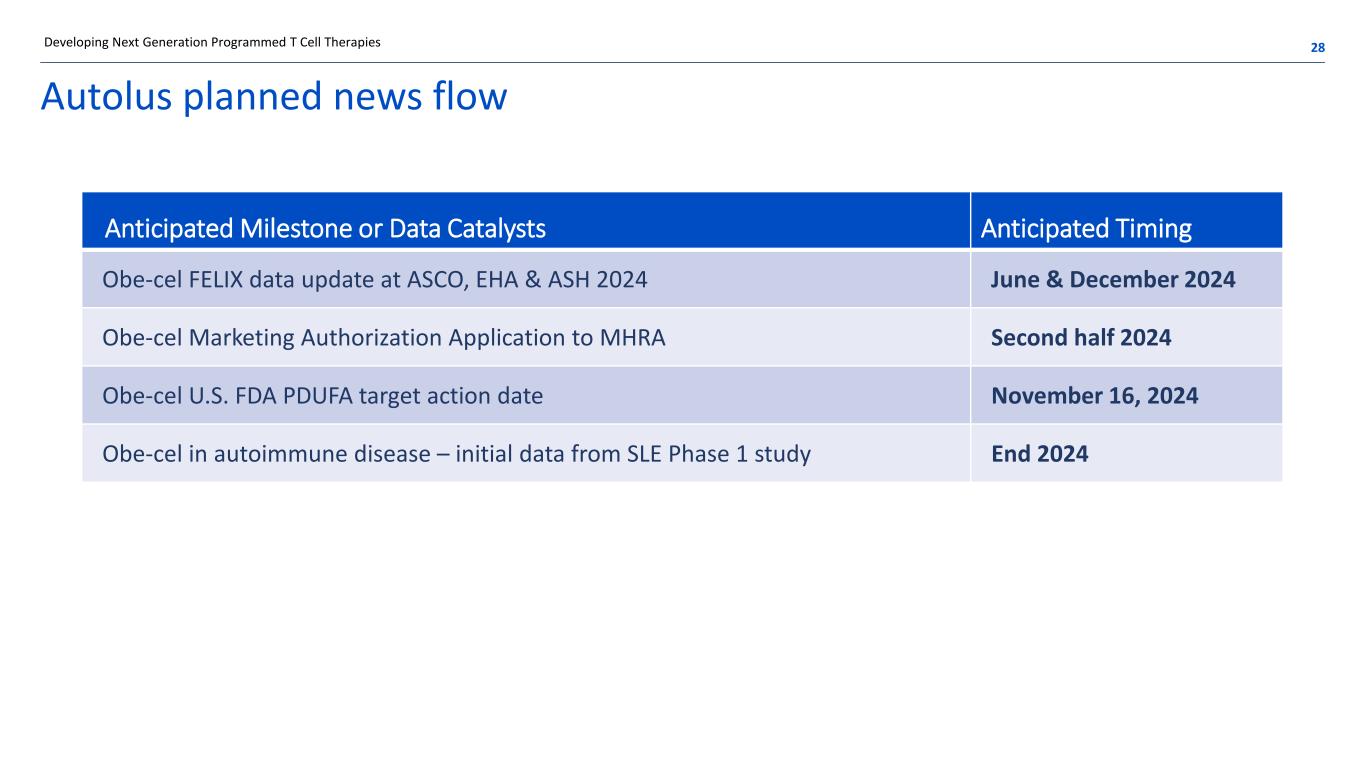Select the Marketing Authorization Application to MHRA row
The image size is (1365, 768).
tap(383, 338)
